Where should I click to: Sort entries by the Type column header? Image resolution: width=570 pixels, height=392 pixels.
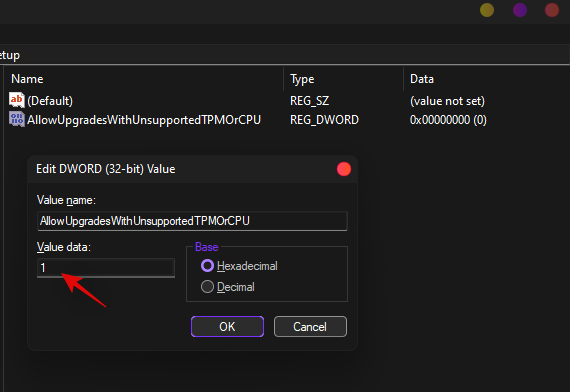[x=302, y=79]
